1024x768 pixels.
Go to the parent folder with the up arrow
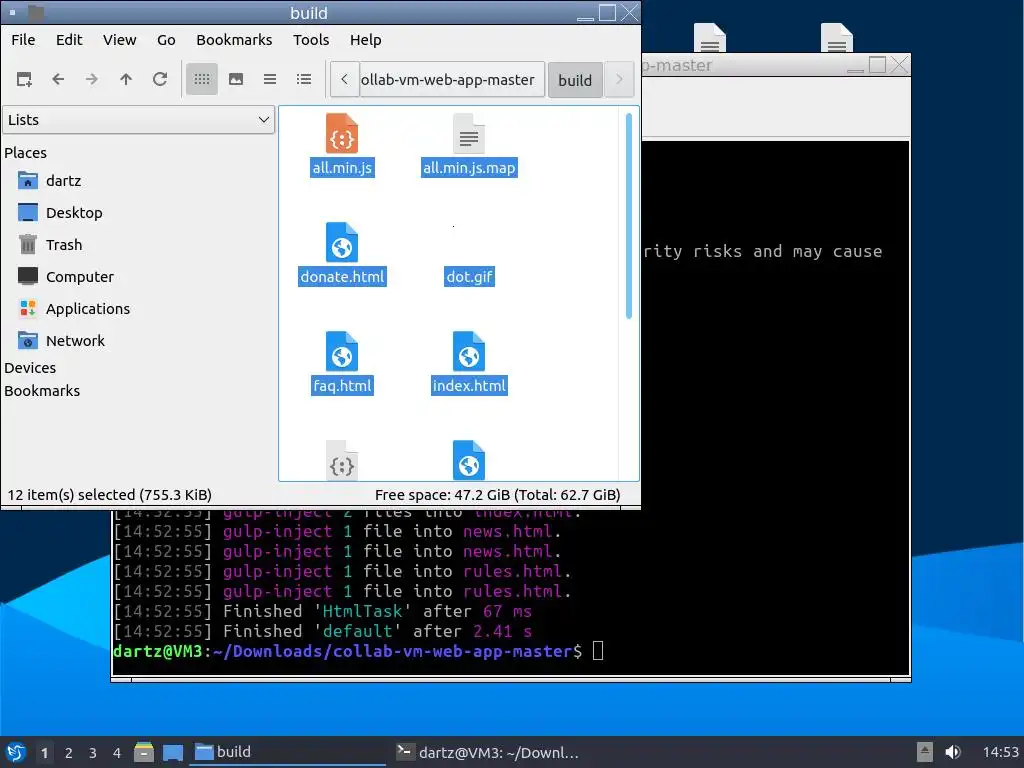[126, 80]
